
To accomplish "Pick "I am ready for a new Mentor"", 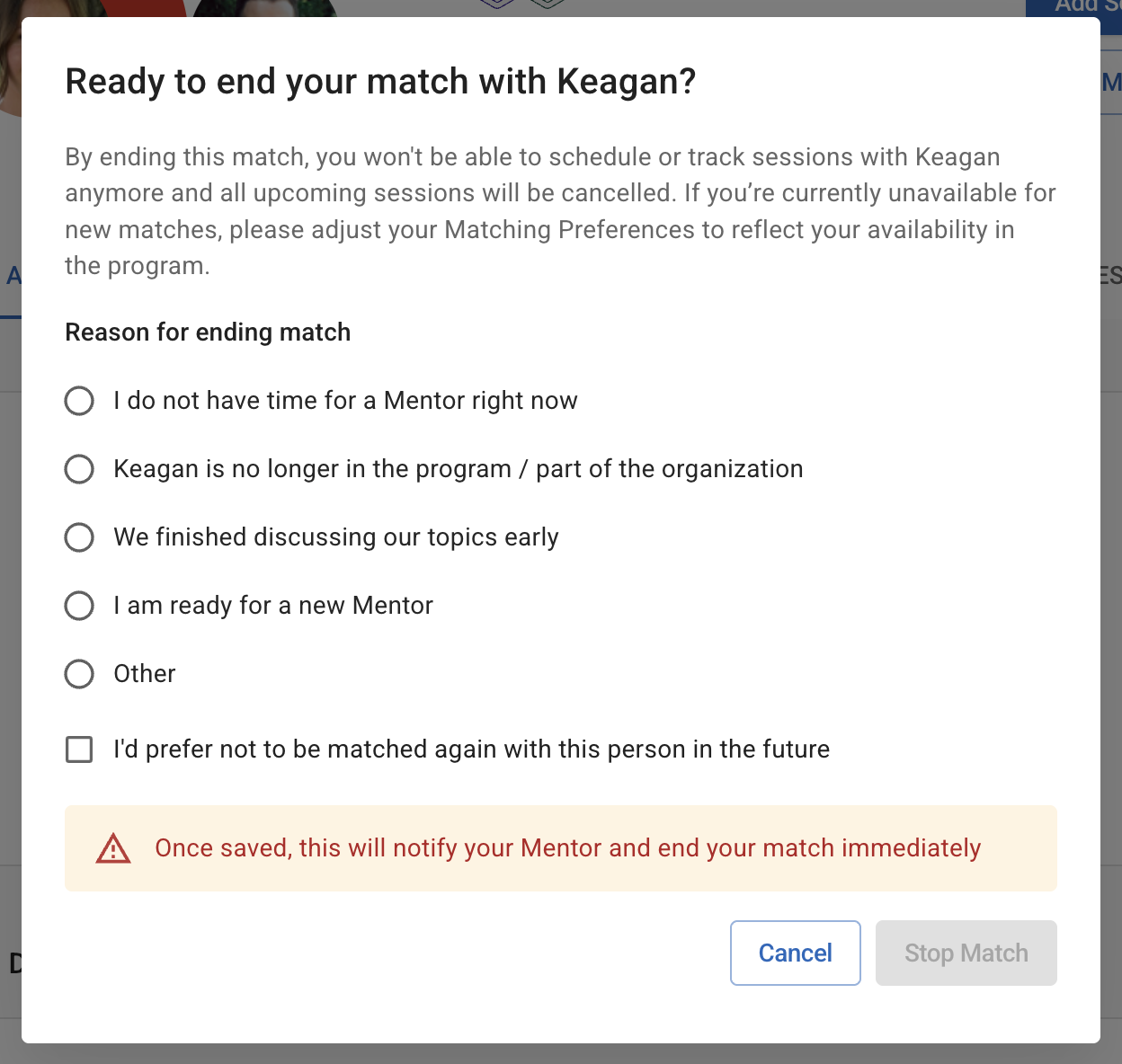I will coord(79,606).
